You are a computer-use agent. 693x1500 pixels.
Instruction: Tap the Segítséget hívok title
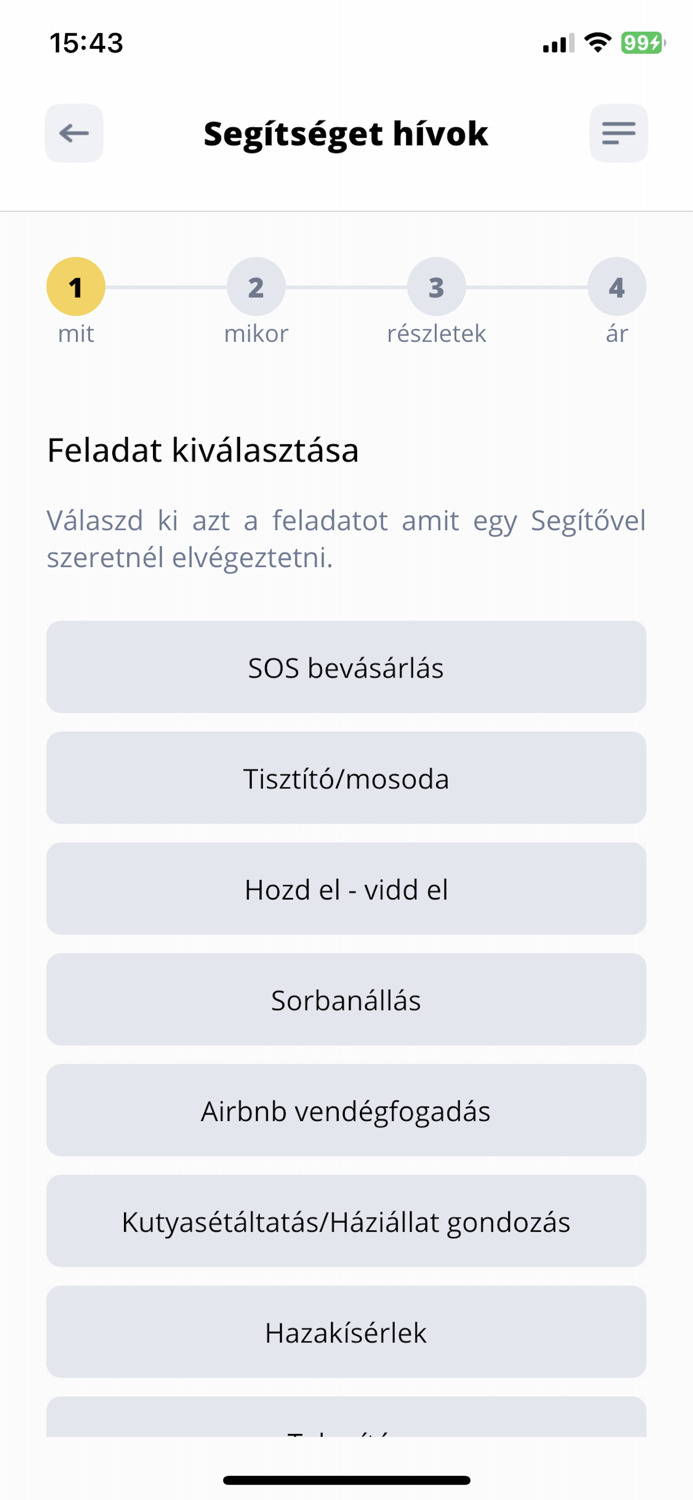pyautogui.click(x=346, y=133)
